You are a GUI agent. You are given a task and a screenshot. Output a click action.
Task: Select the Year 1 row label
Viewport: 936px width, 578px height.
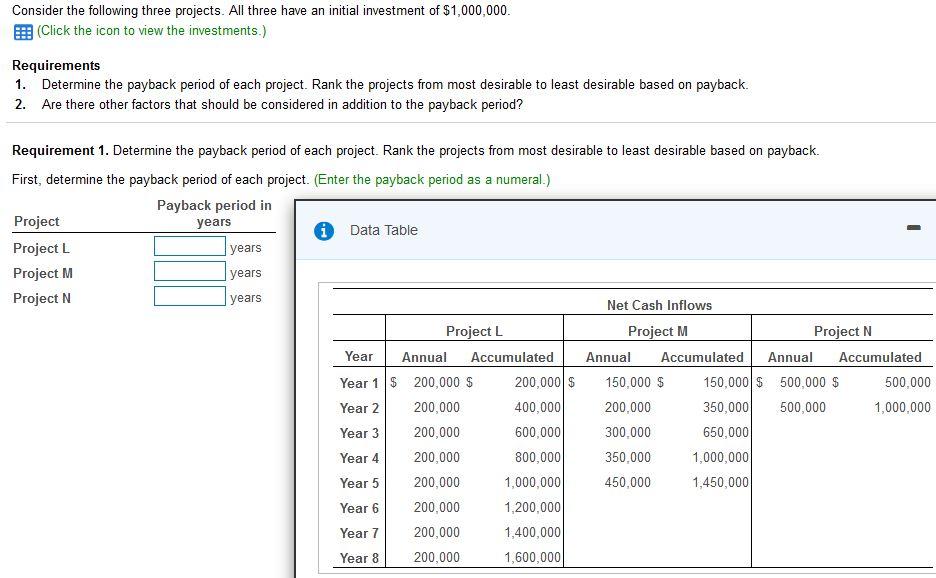coord(358,381)
